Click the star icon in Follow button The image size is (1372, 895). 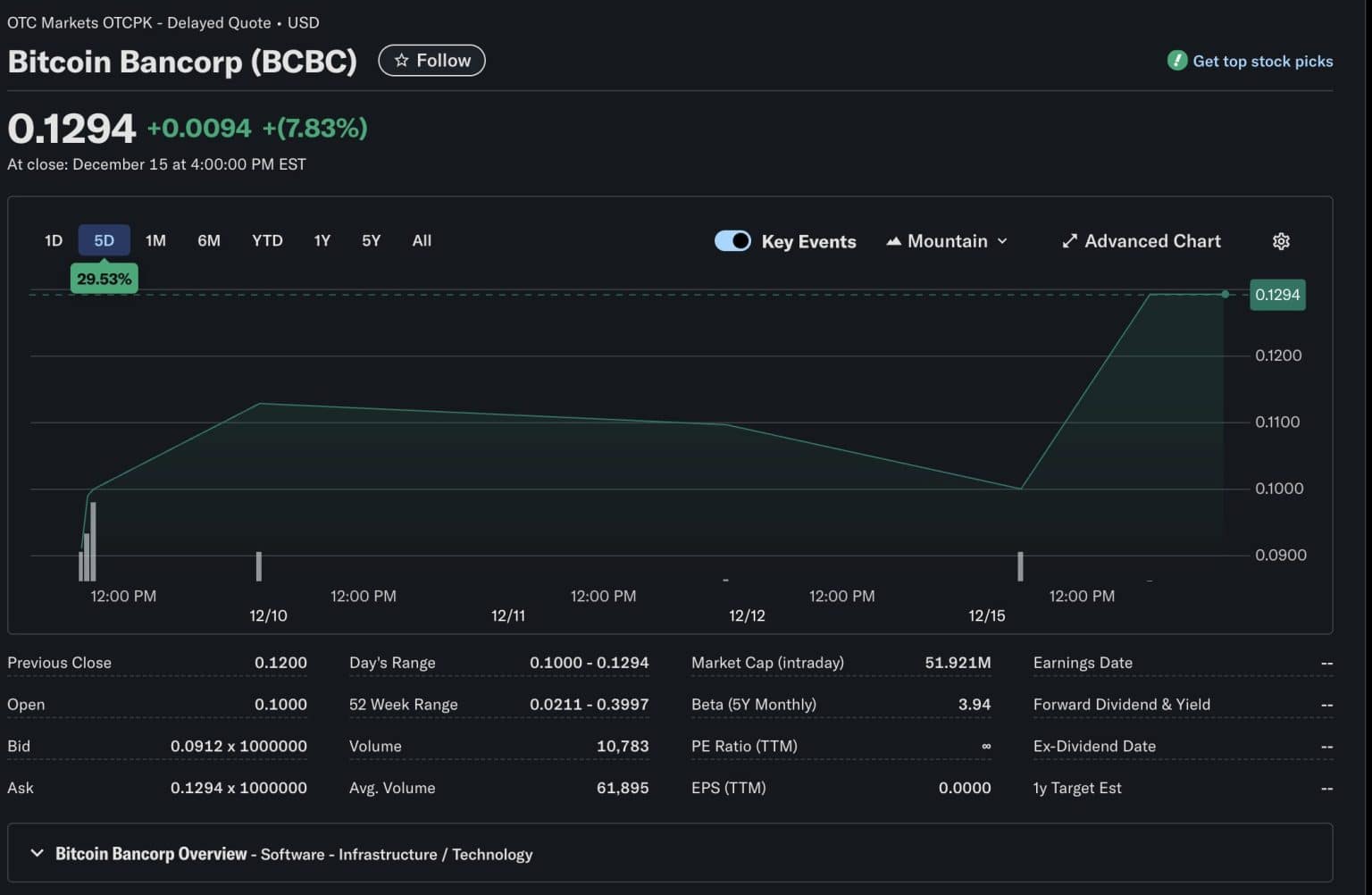[401, 61]
